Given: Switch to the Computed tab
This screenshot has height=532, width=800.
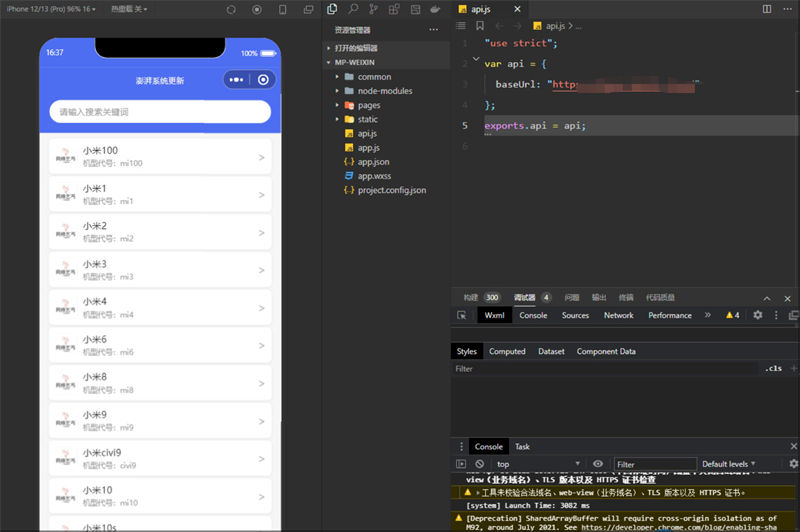Looking at the screenshot, I should pyautogui.click(x=507, y=351).
